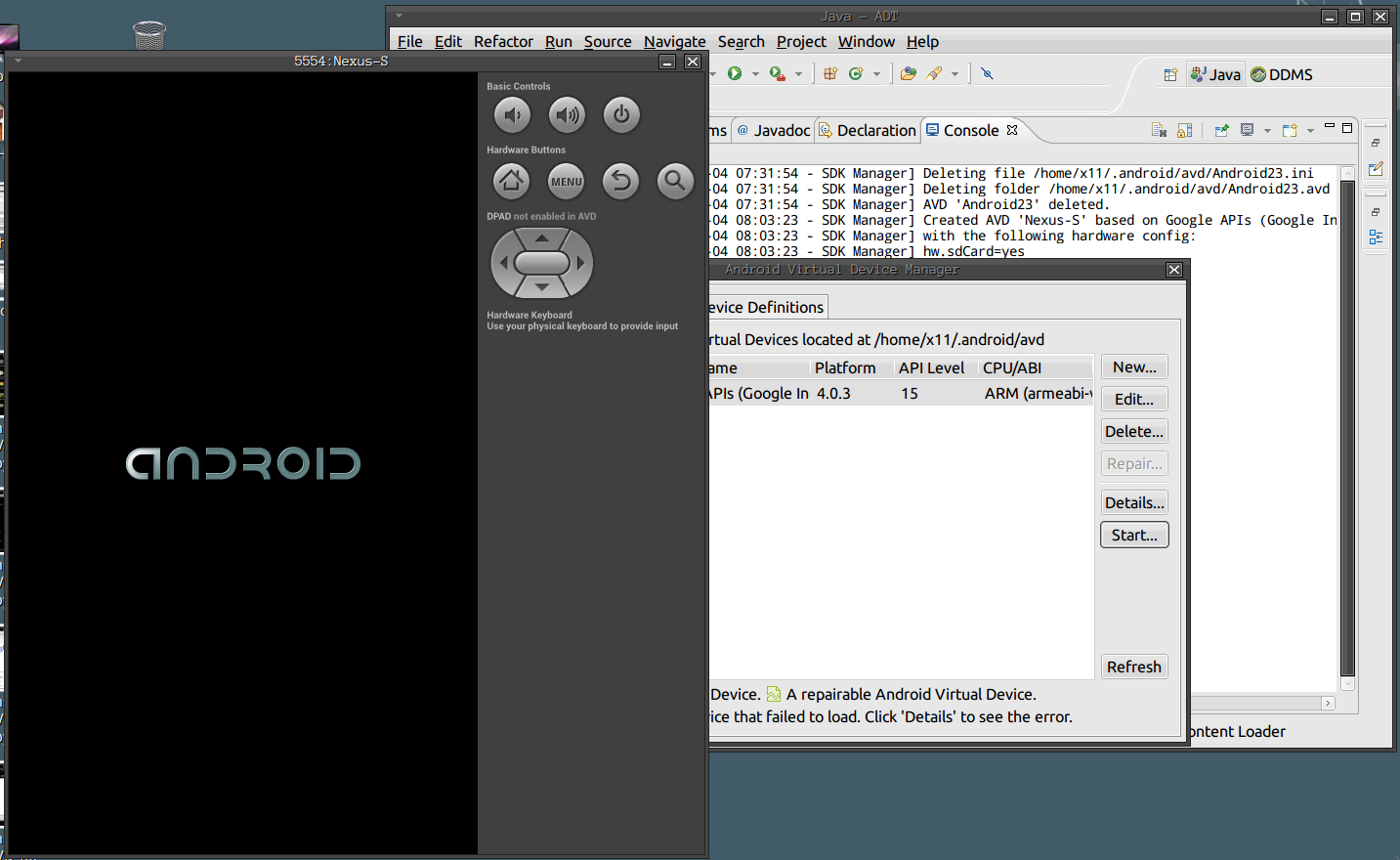Viewport: 1400px width, 860px height.
Task: Sort AVD list by Platform column
Action: tap(852, 367)
